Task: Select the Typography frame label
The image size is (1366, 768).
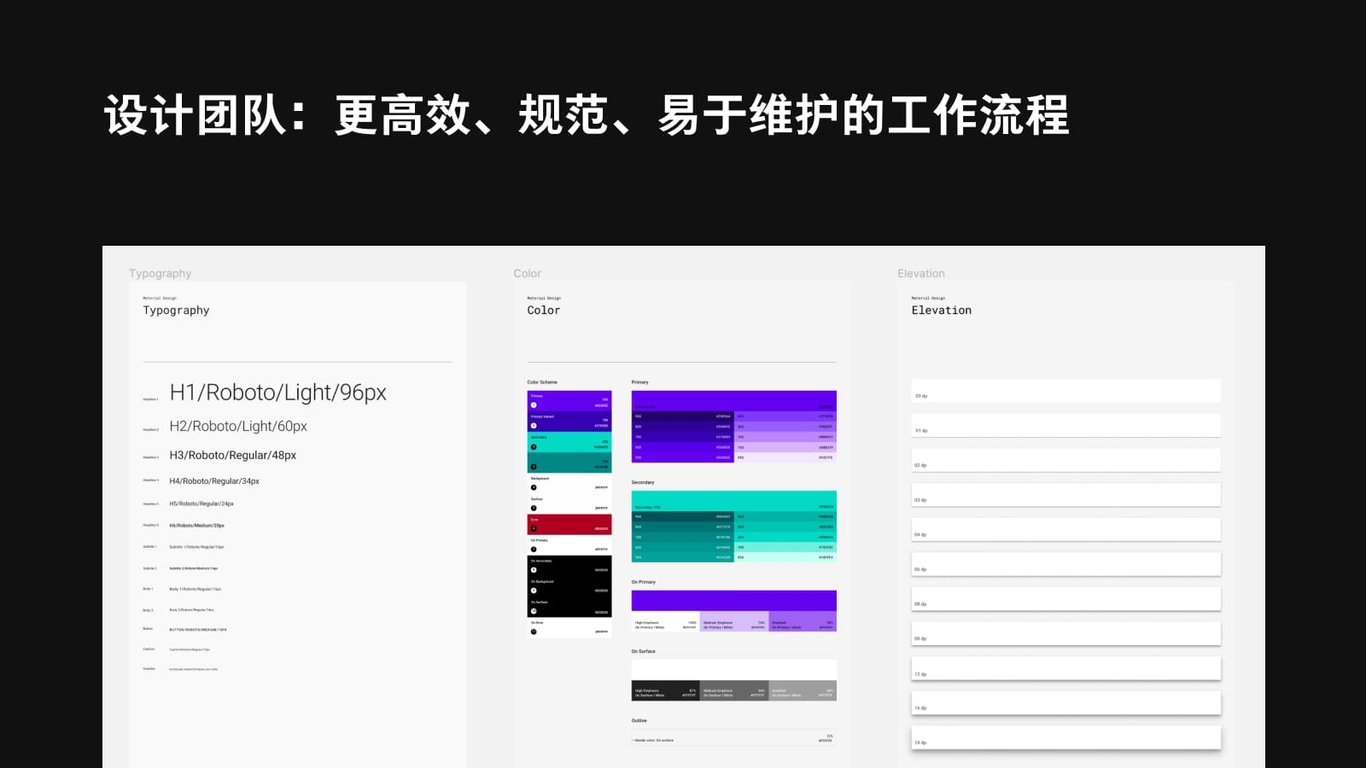Action: click(x=160, y=273)
